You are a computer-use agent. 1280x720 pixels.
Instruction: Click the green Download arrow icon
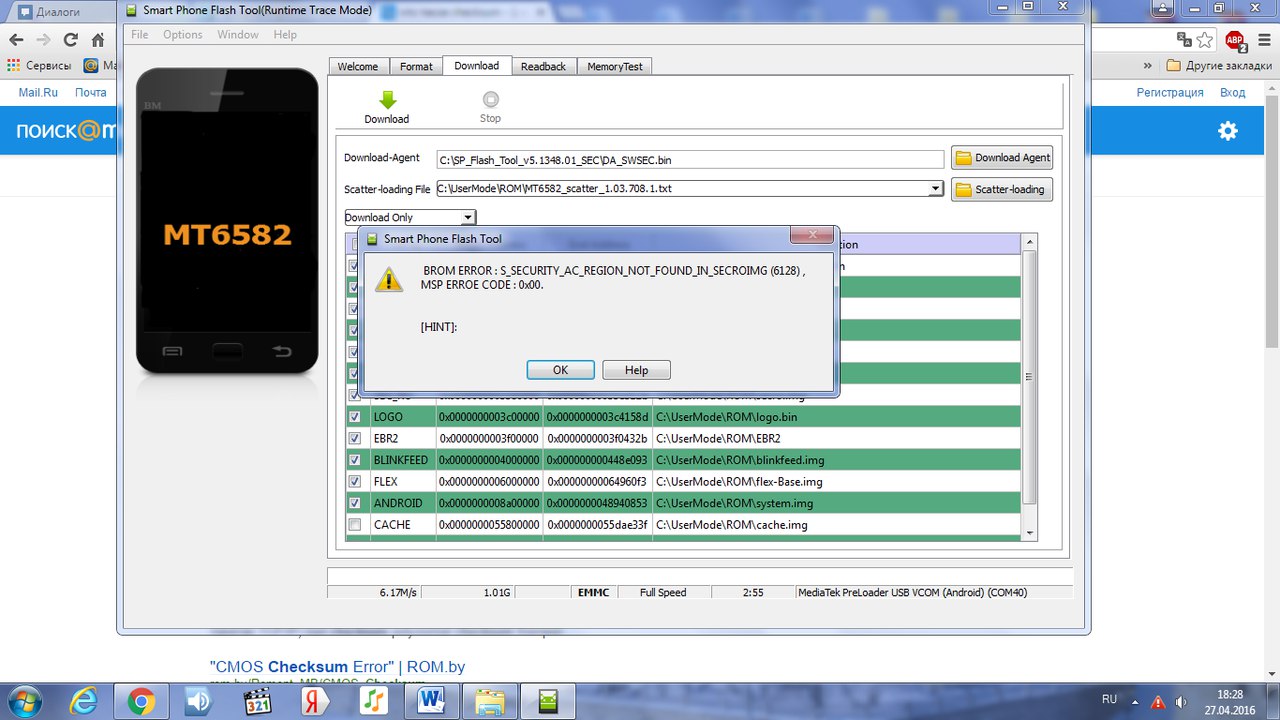coord(387,100)
